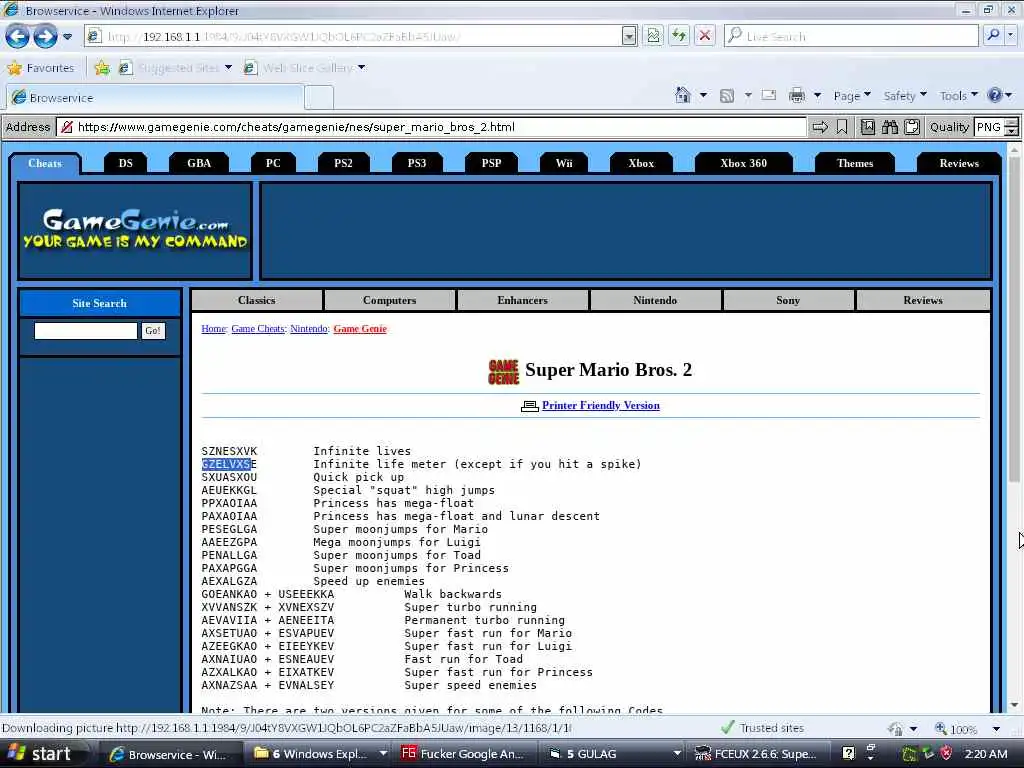Click the red Game Genie breadcrumb link
Viewport: 1024px width, 768px height.
point(360,328)
